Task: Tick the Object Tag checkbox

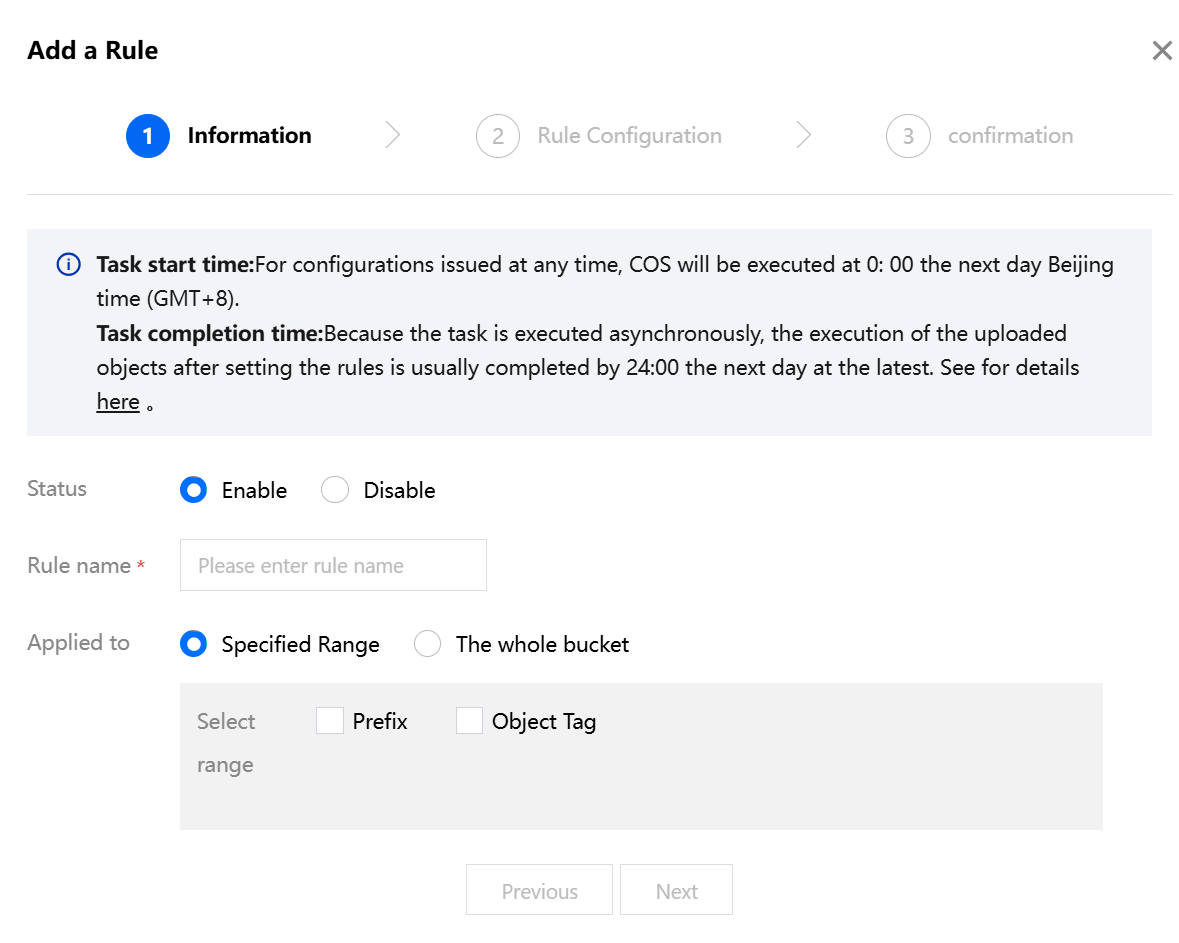Action: (469, 721)
